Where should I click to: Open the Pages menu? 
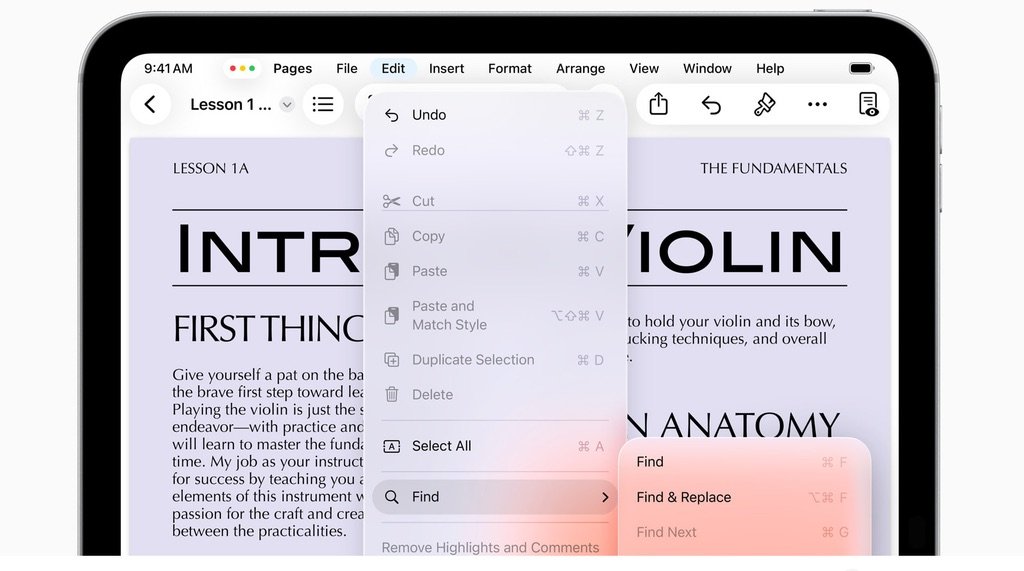[293, 69]
